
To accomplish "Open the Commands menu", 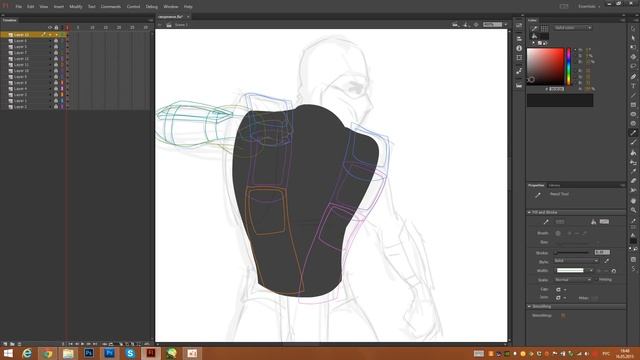I will [111, 7].
